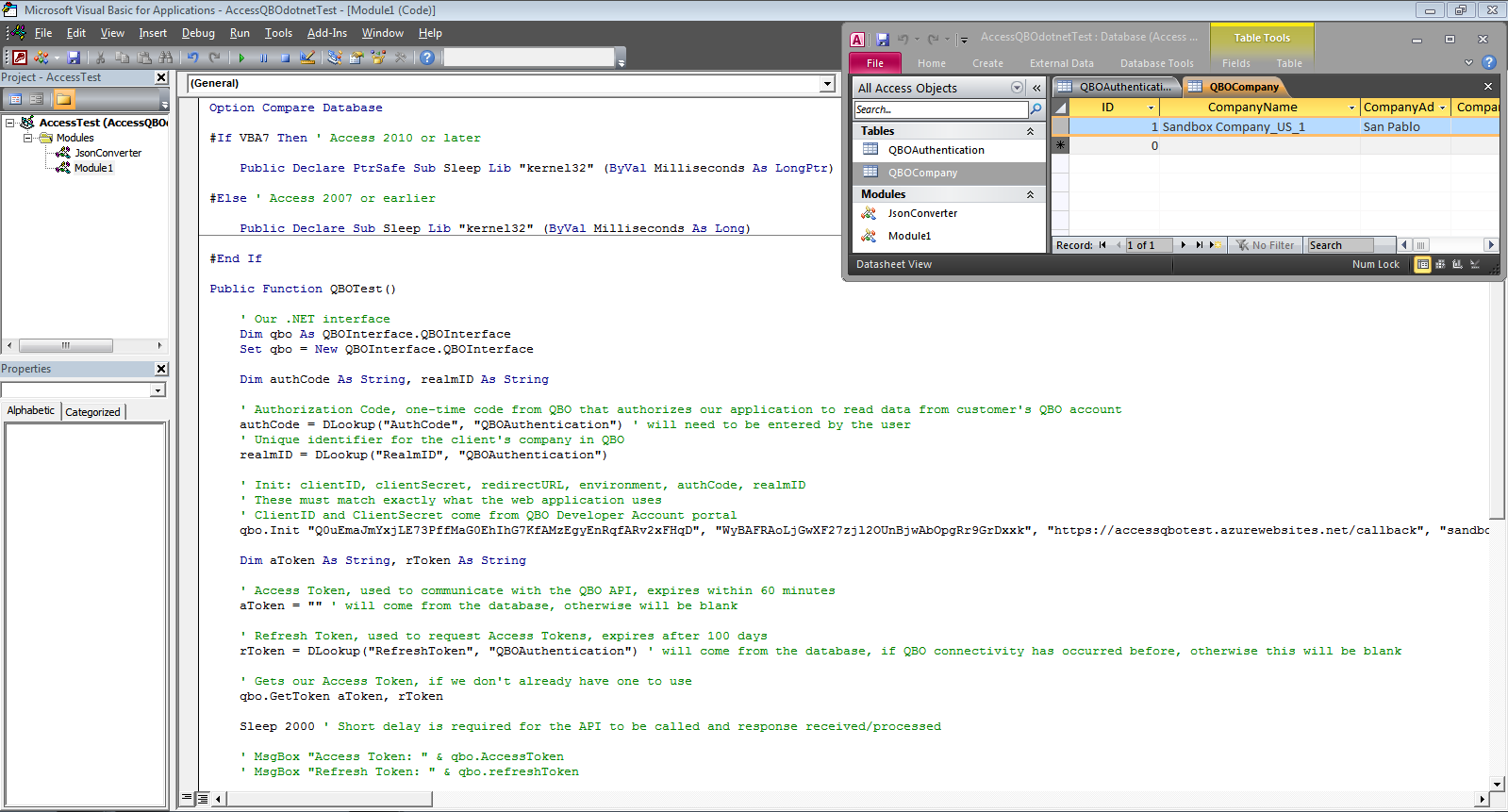1508x812 pixels.
Task: Click the VBA Help question mark icon
Action: (427, 58)
